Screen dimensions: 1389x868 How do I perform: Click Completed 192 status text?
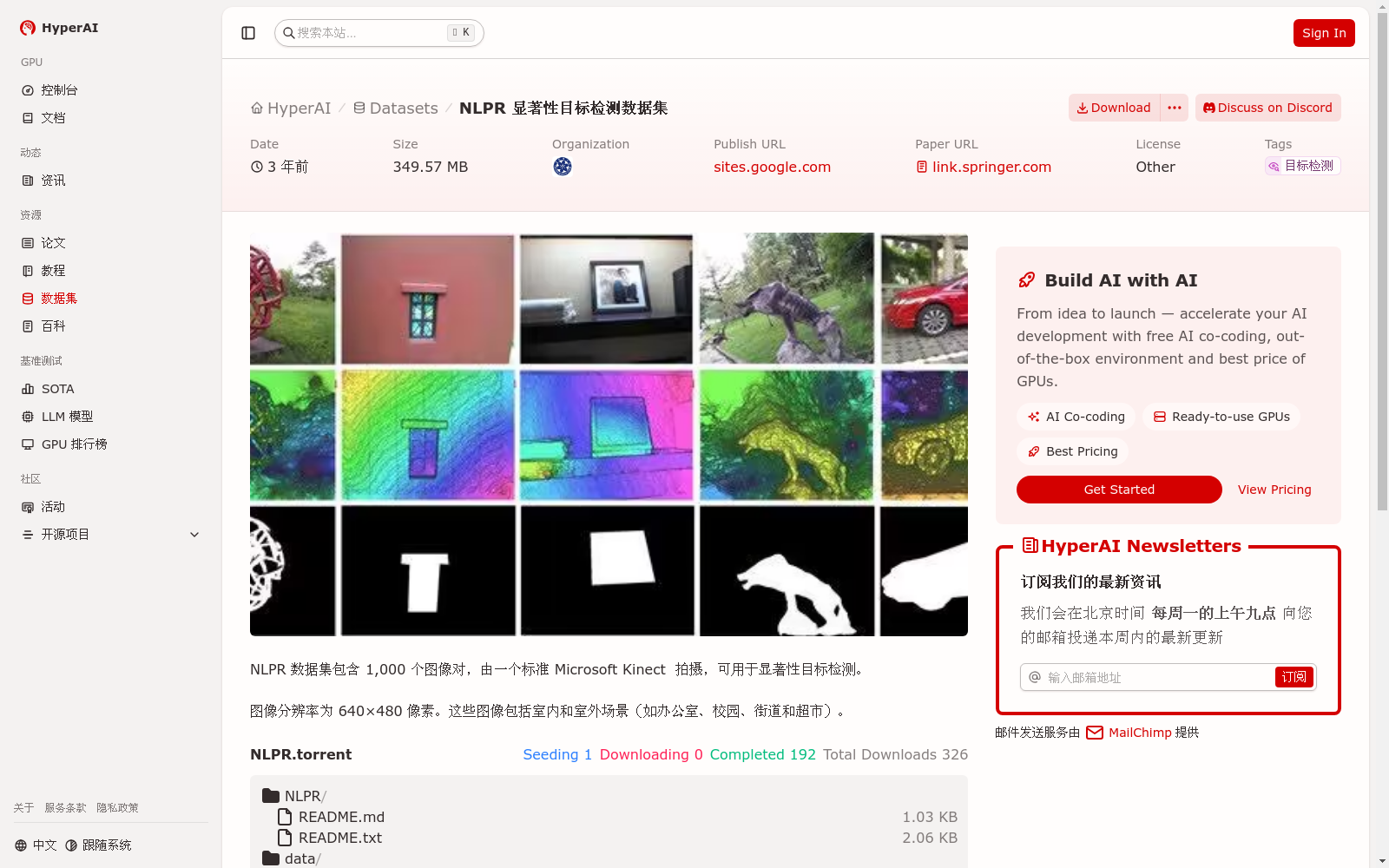click(762, 755)
